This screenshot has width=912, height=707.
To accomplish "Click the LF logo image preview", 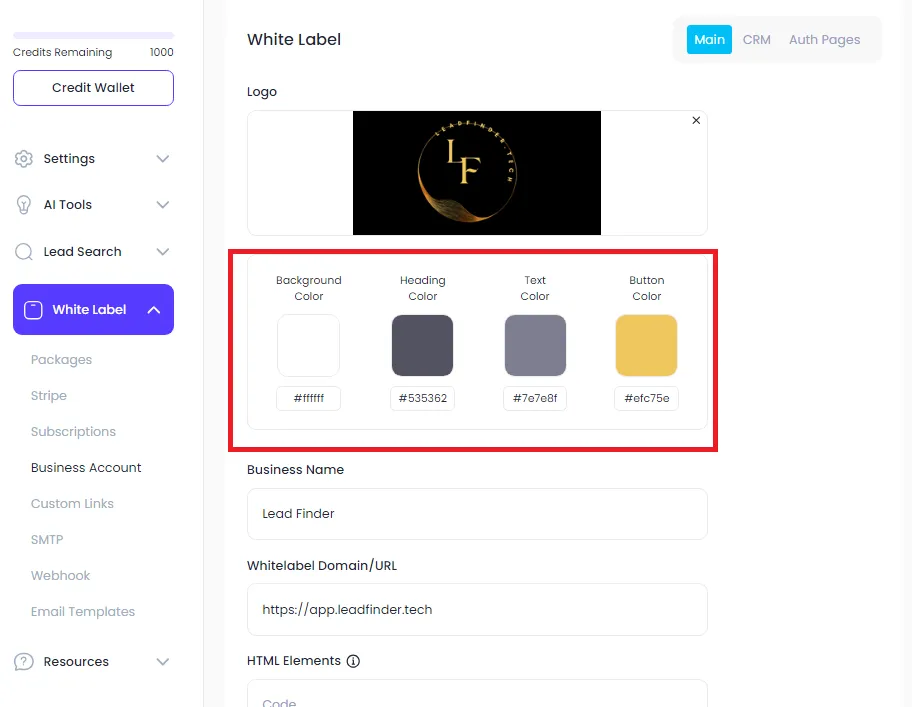I will pyautogui.click(x=477, y=173).
